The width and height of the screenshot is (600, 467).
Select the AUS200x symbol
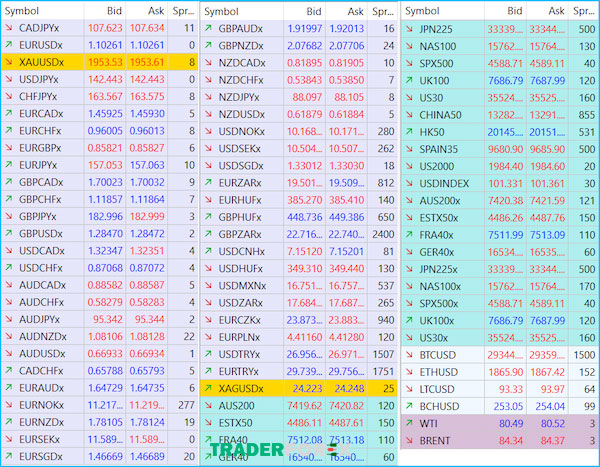(x=440, y=200)
